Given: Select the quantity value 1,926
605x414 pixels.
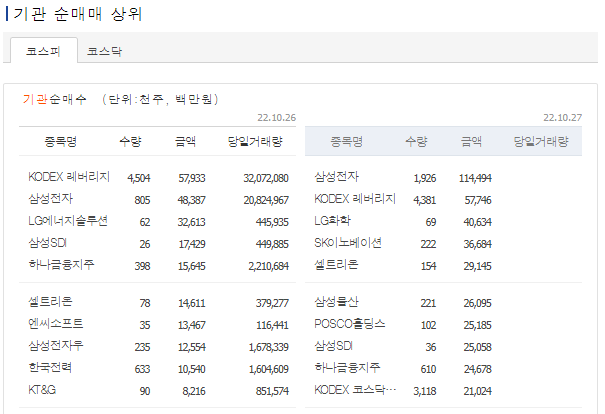Looking at the screenshot, I should [425, 178].
